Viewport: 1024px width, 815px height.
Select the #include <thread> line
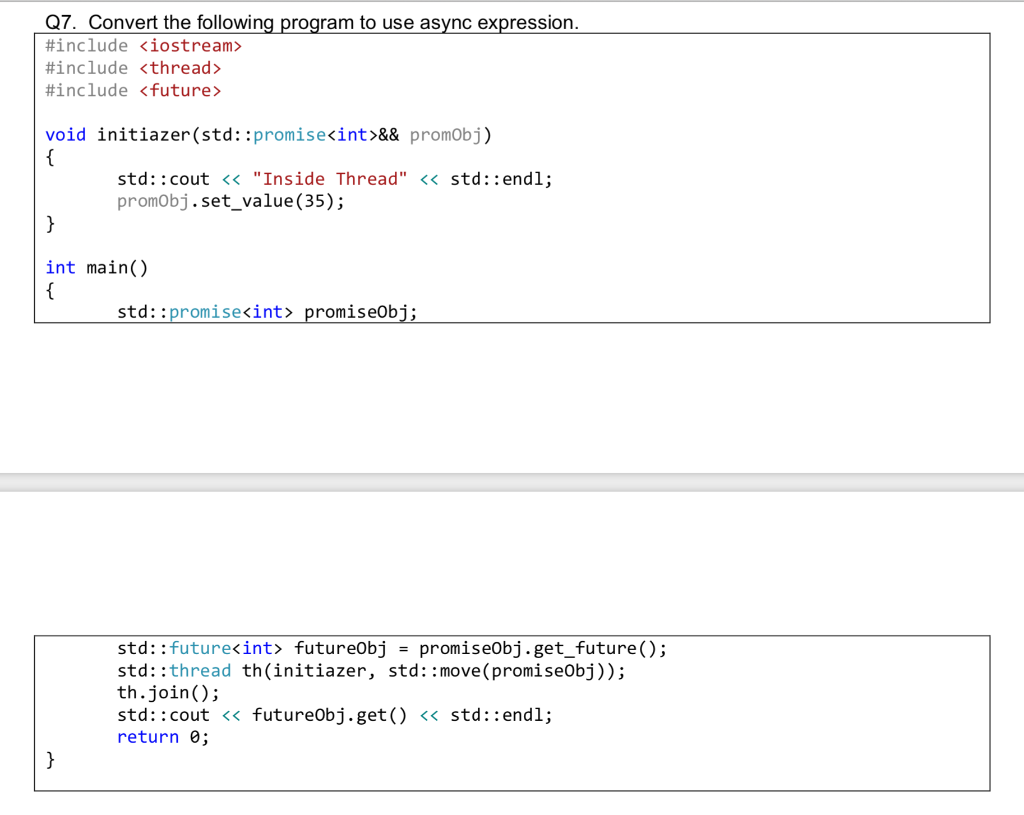point(135,67)
